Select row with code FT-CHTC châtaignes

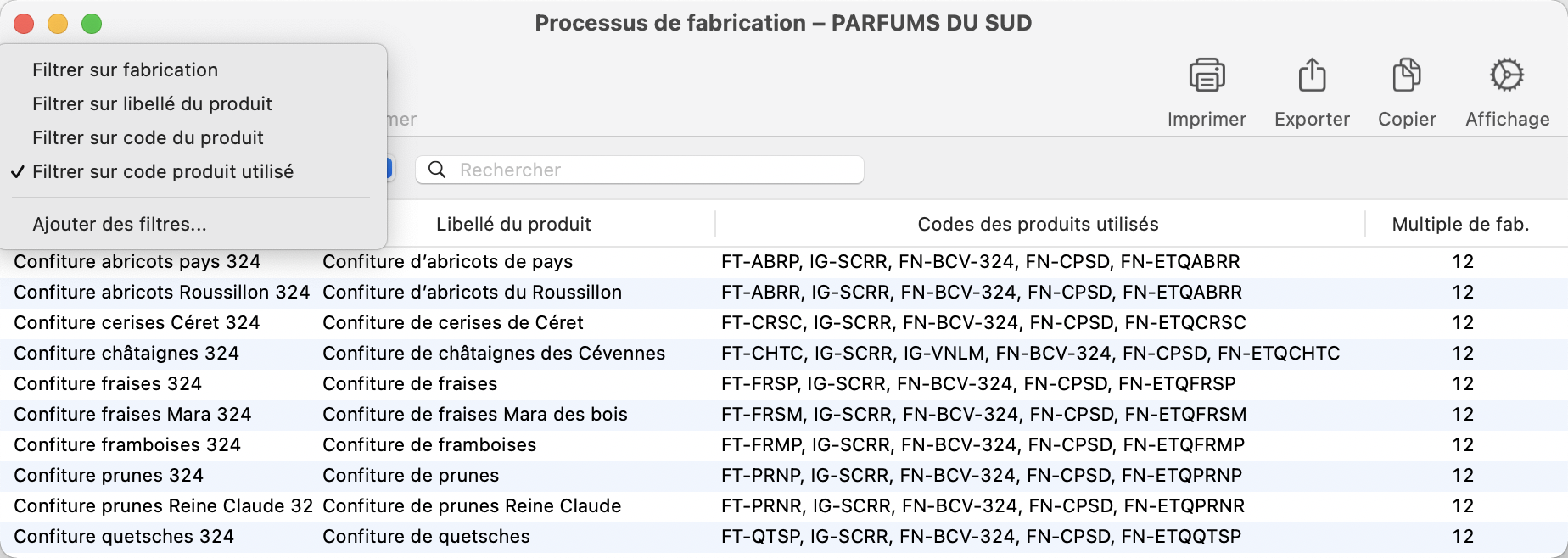point(1030,353)
